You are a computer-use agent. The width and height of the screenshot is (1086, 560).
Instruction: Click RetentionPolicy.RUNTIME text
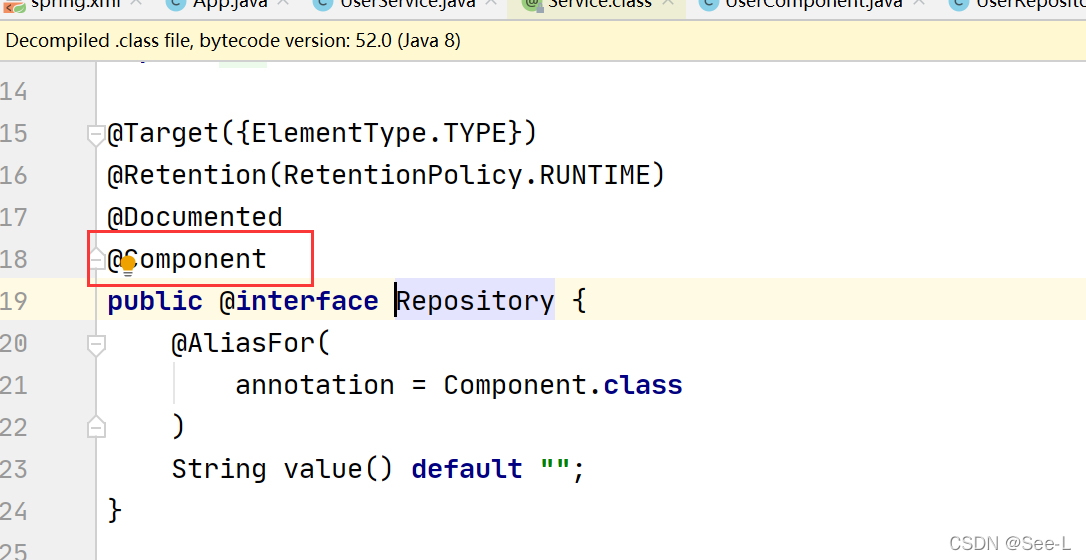click(466, 175)
